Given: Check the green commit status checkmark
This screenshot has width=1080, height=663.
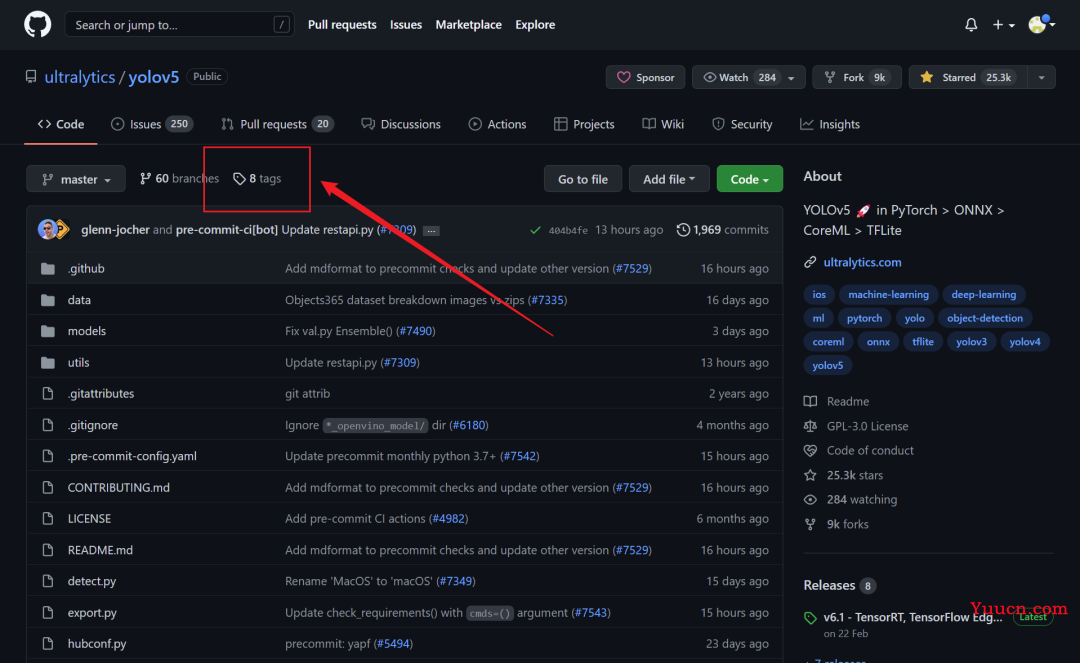Looking at the screenshot, I should click(535, 230).
